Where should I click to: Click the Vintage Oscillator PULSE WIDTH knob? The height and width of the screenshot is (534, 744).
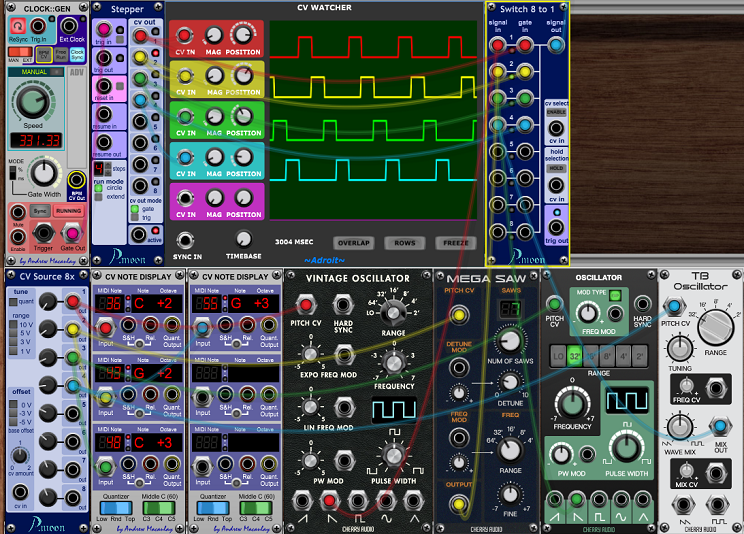pyautogui.click(x=393, y=456)
